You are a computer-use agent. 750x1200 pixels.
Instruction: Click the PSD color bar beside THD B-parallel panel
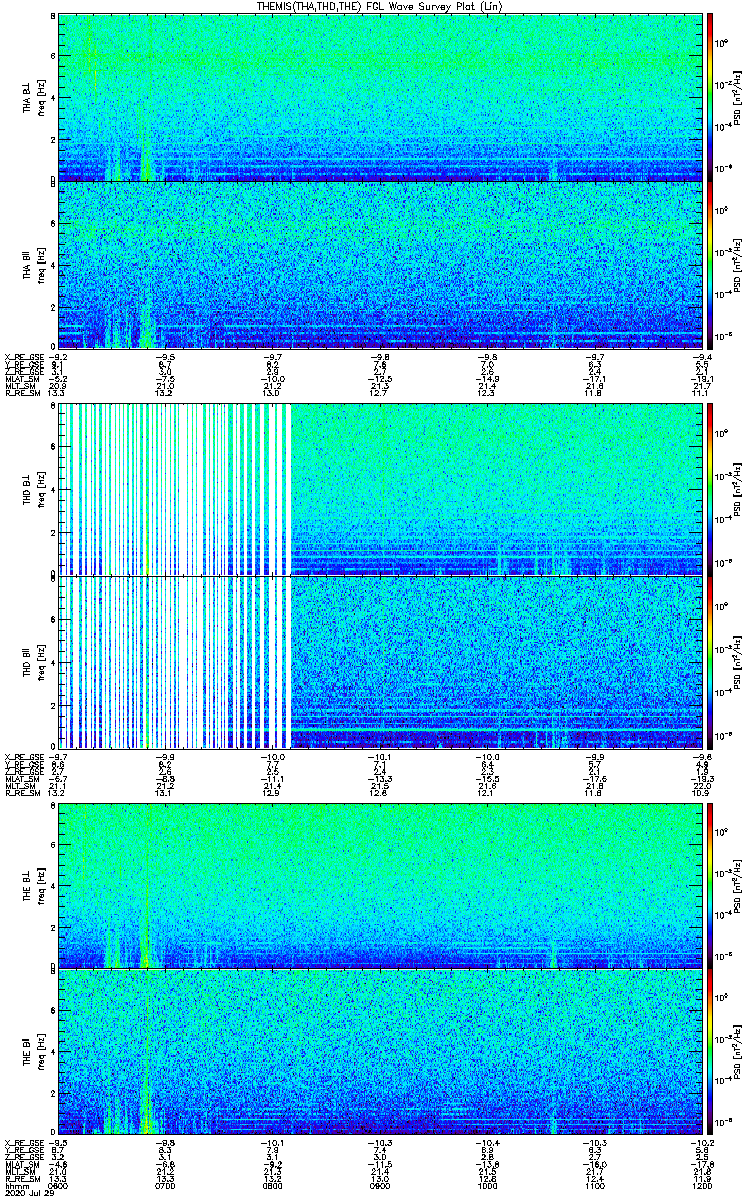pos(709,662)
